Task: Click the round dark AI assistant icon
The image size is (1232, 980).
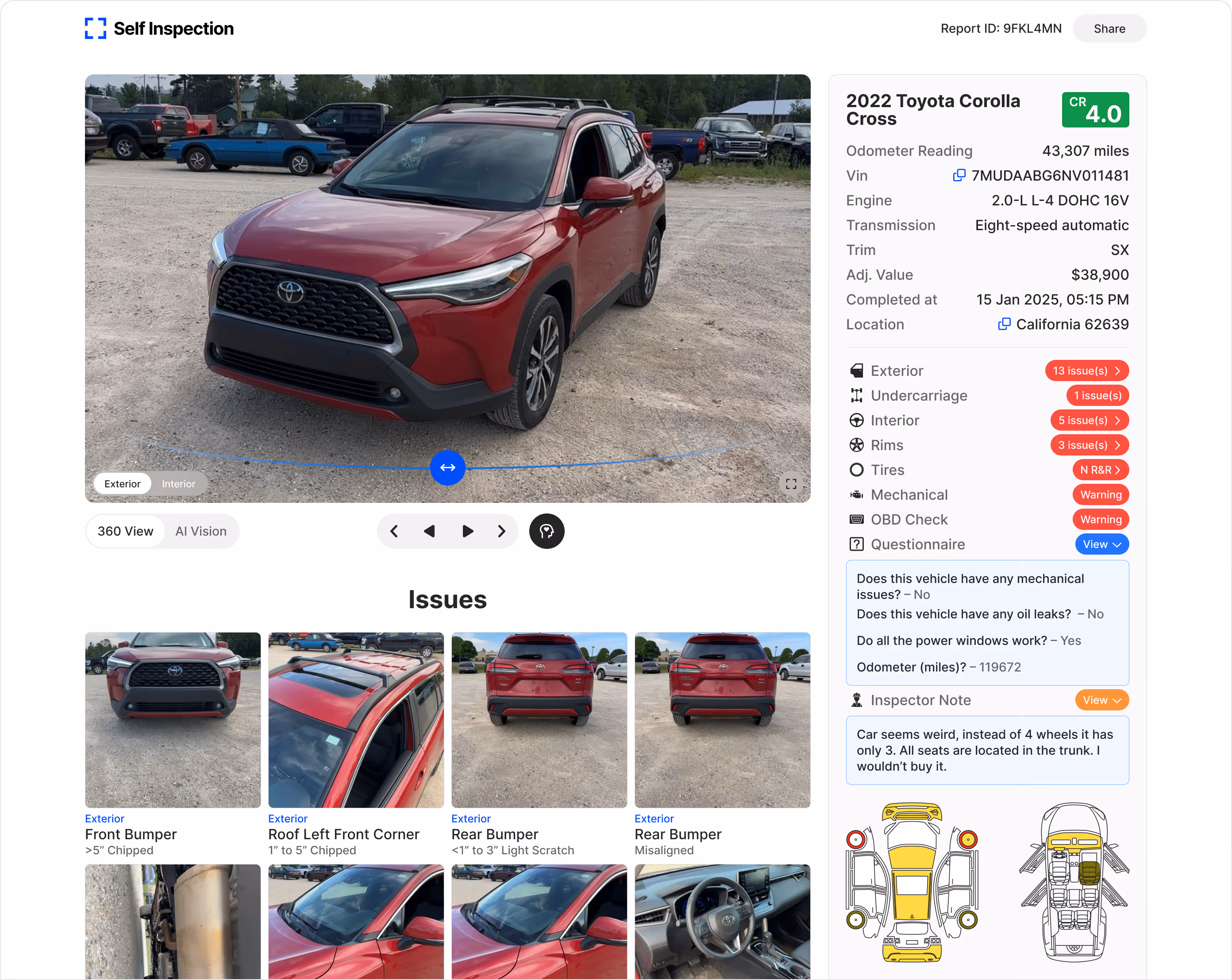Action: 546,532
